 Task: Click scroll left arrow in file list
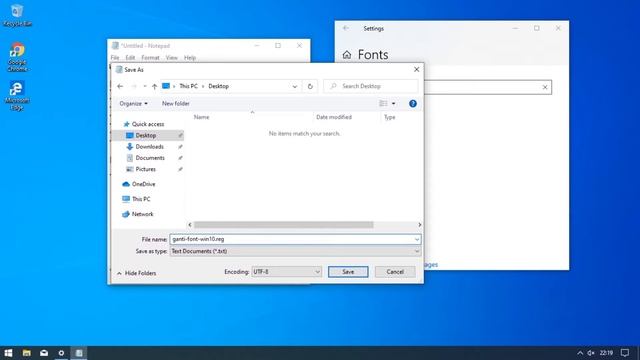(190, 225)
